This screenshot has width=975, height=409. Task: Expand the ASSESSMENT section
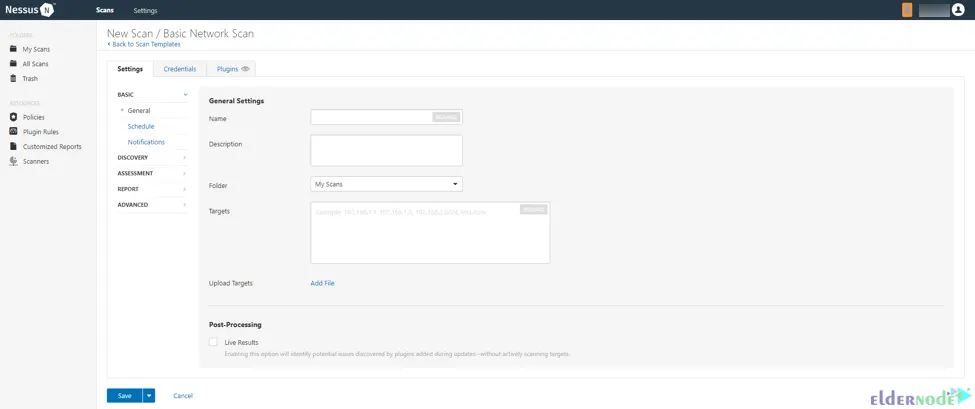(152, 173)
